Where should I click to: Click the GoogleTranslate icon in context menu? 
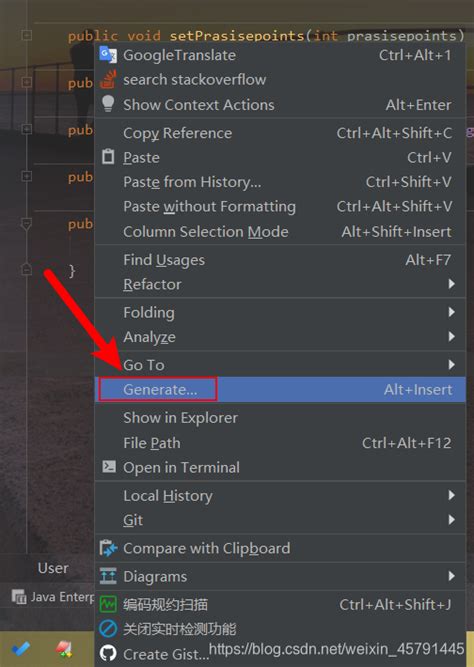pyautogui.click(x=108, y=55)
